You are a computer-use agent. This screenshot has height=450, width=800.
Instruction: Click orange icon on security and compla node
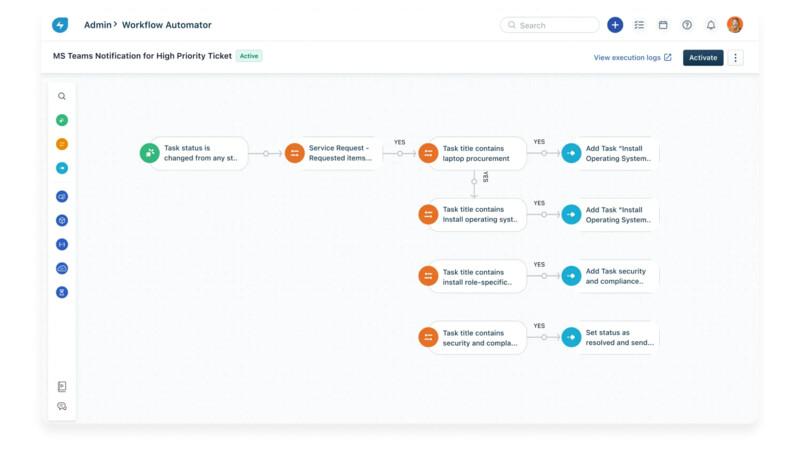pos(428,337)
